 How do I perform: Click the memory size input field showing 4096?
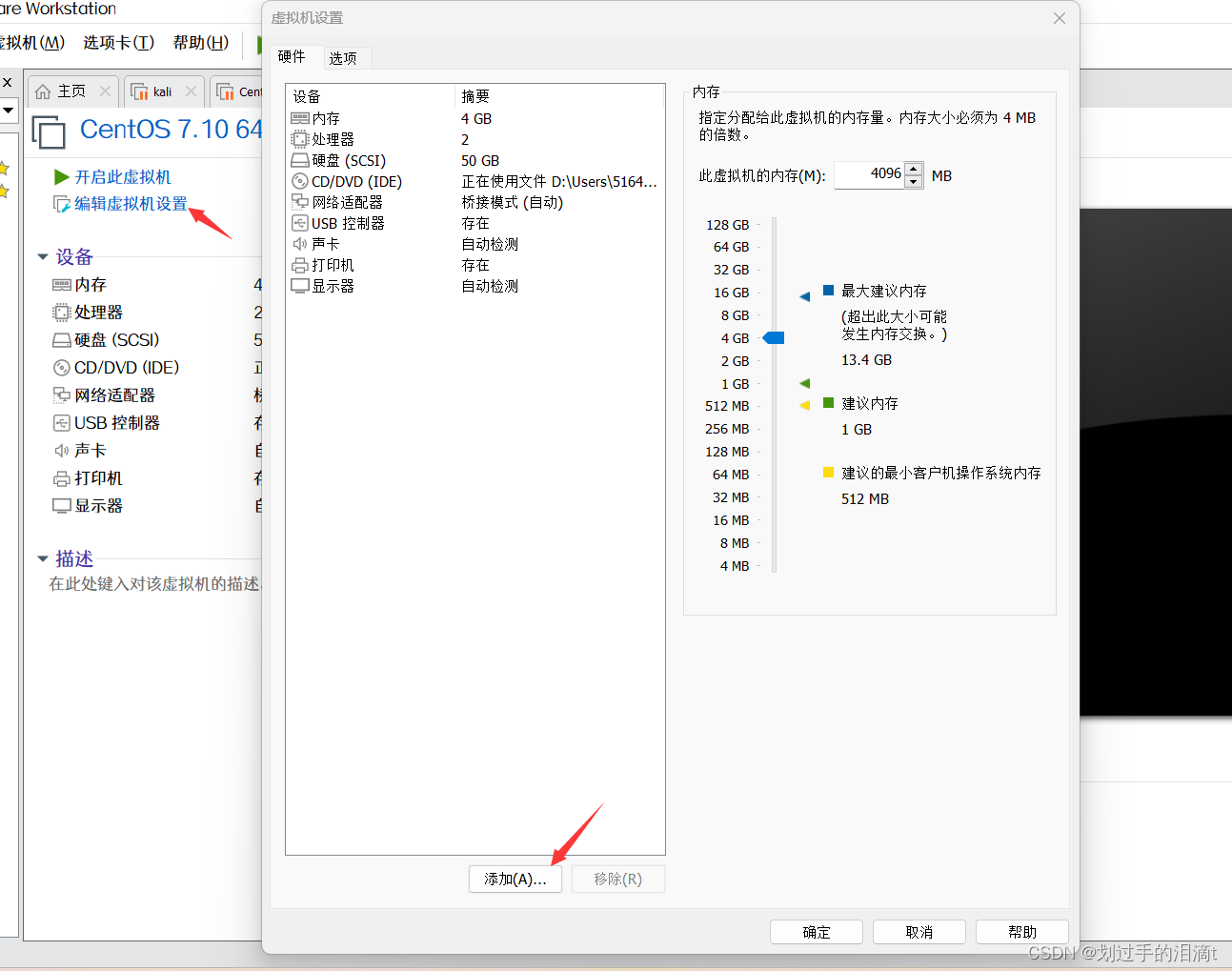tap(868, 174)
